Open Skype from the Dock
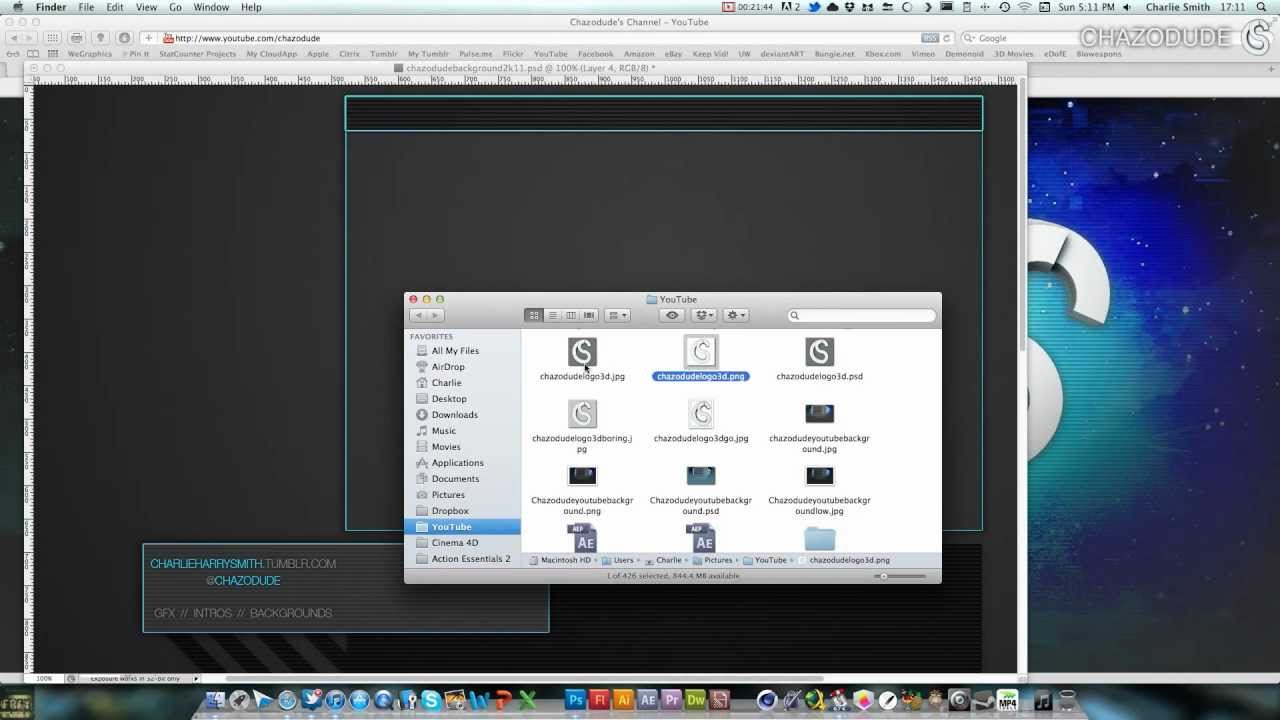The height and width of the screenshot is (720, 1280). [431, 700]
